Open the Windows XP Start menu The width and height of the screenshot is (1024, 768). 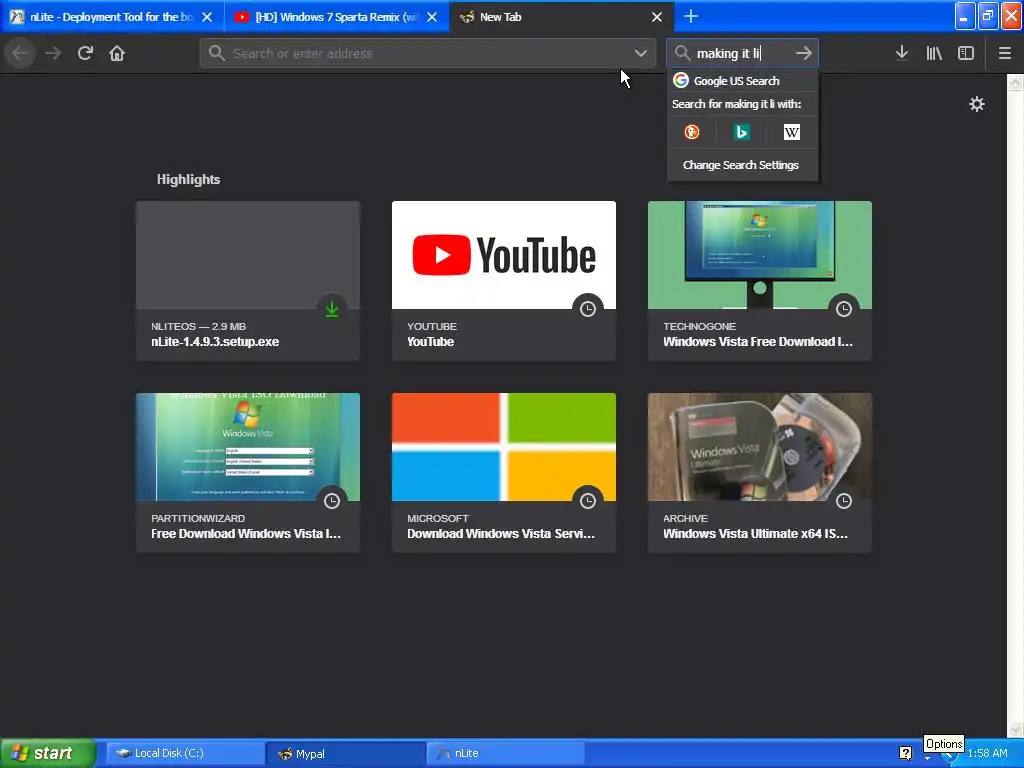click(x=47, y=753)
